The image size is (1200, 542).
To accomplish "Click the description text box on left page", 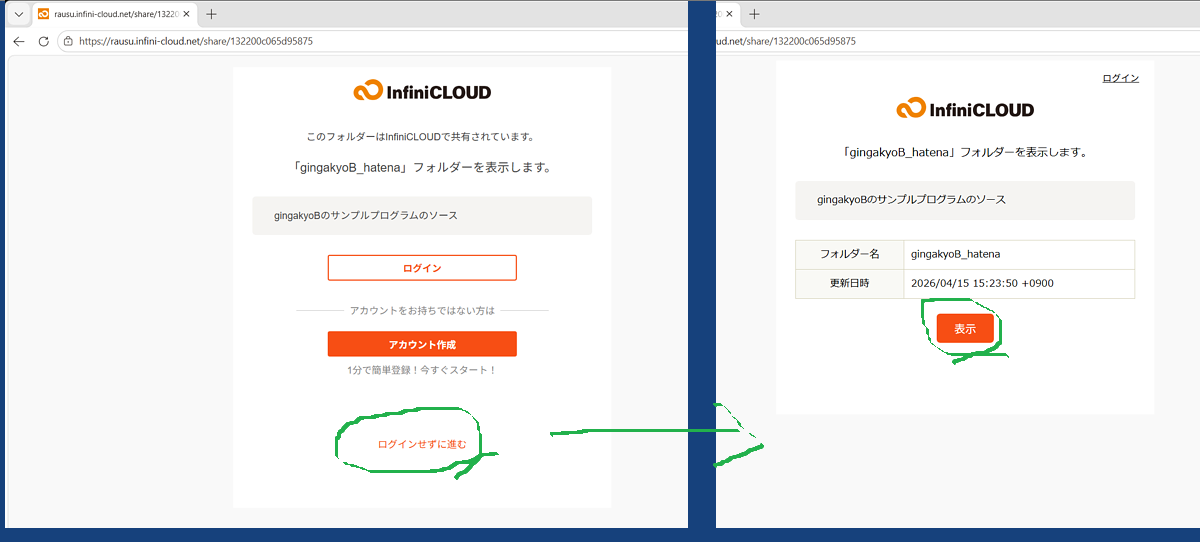I will click(422, 216).
